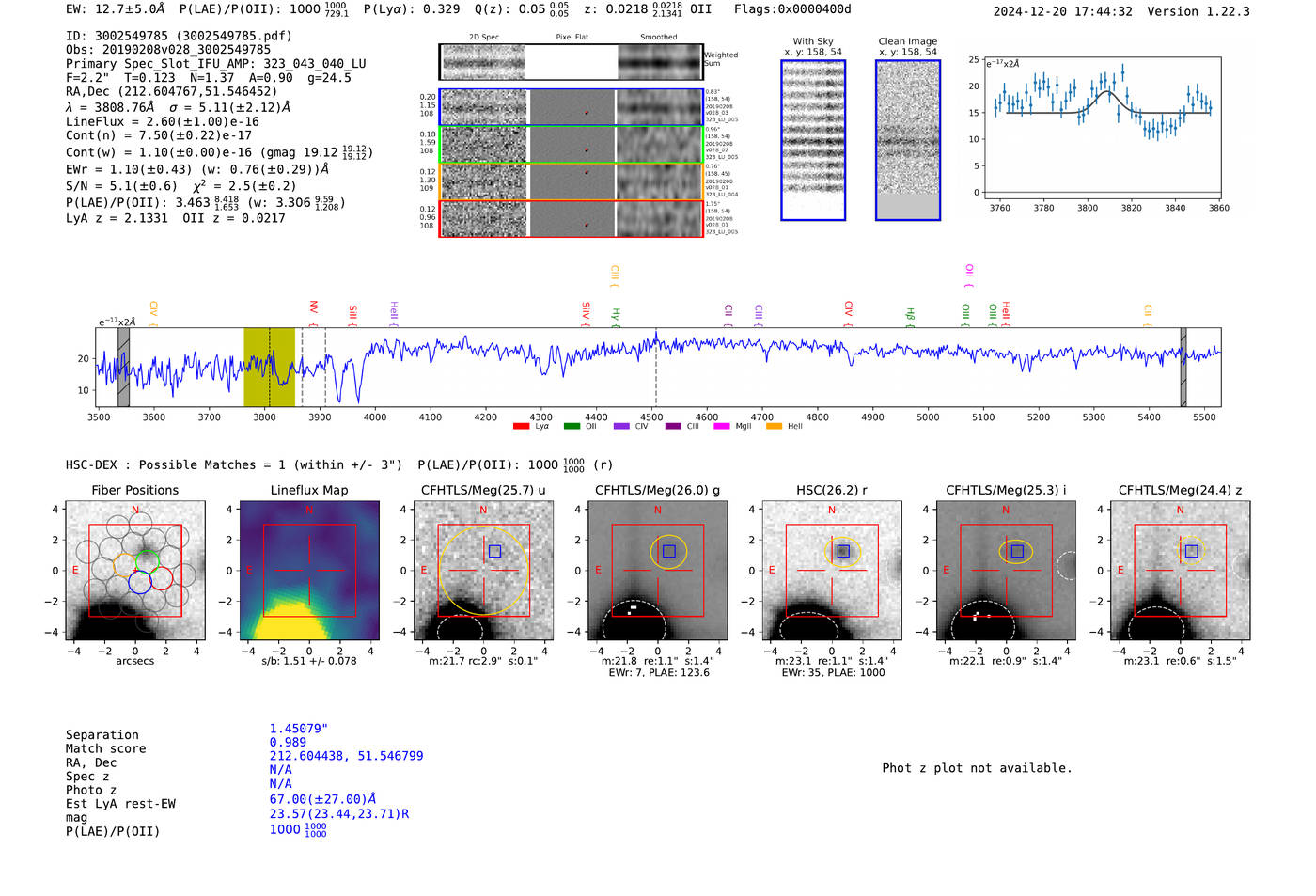
Task: Click the With Sky image panel
Action: (813, 140)
